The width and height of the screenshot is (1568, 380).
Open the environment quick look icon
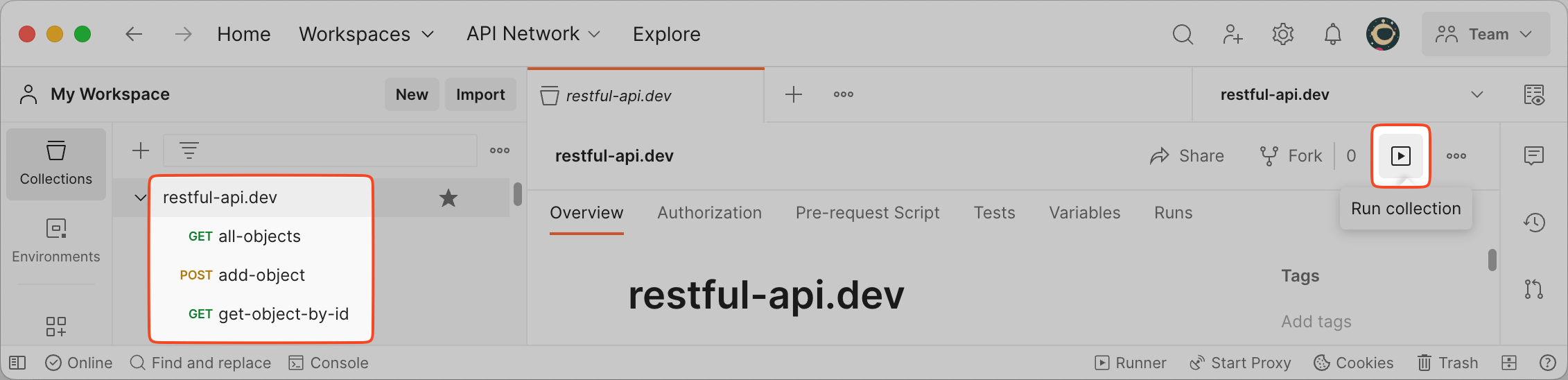pyautogui.click(x=1534, y=95)
